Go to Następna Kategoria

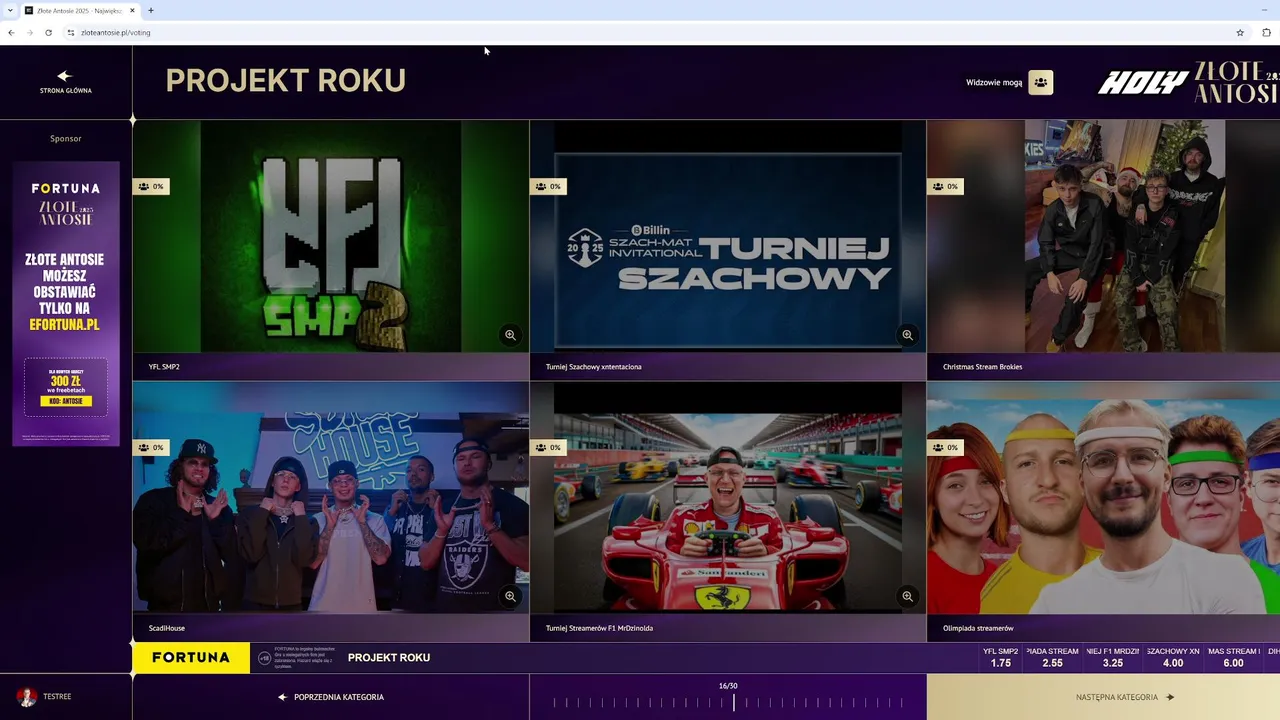click(1103, 697)
